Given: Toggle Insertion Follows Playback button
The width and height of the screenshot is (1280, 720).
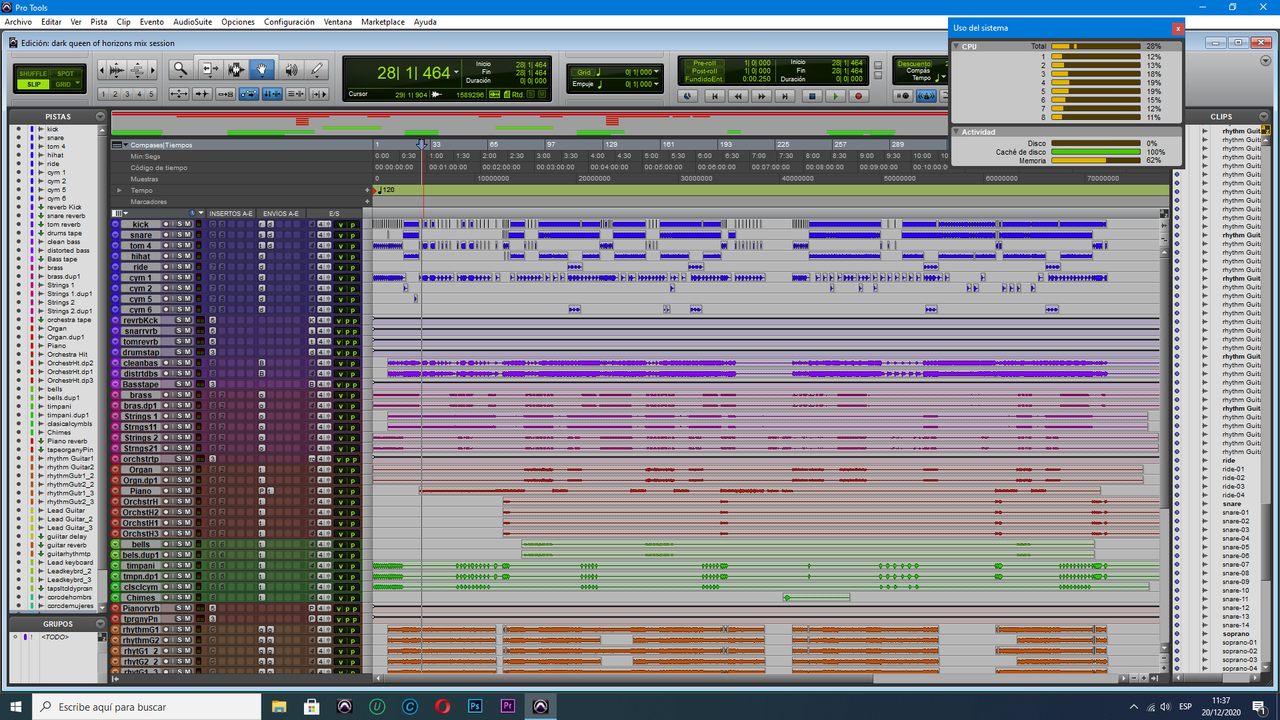Looking at the screenshot, I should pos(319,94).
